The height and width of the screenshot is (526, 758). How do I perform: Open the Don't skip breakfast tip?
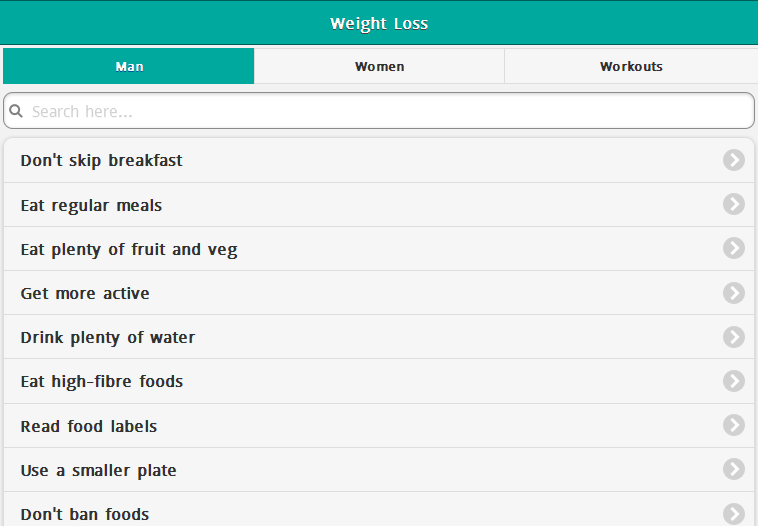(x=102, y=160)
